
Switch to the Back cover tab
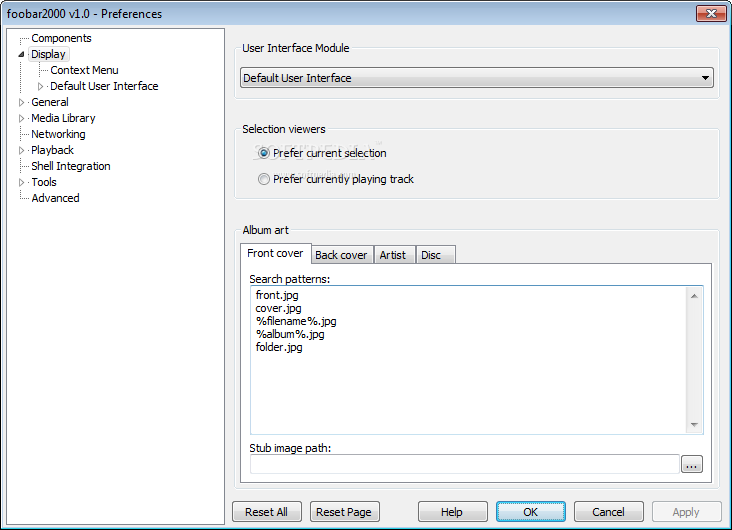341,255
